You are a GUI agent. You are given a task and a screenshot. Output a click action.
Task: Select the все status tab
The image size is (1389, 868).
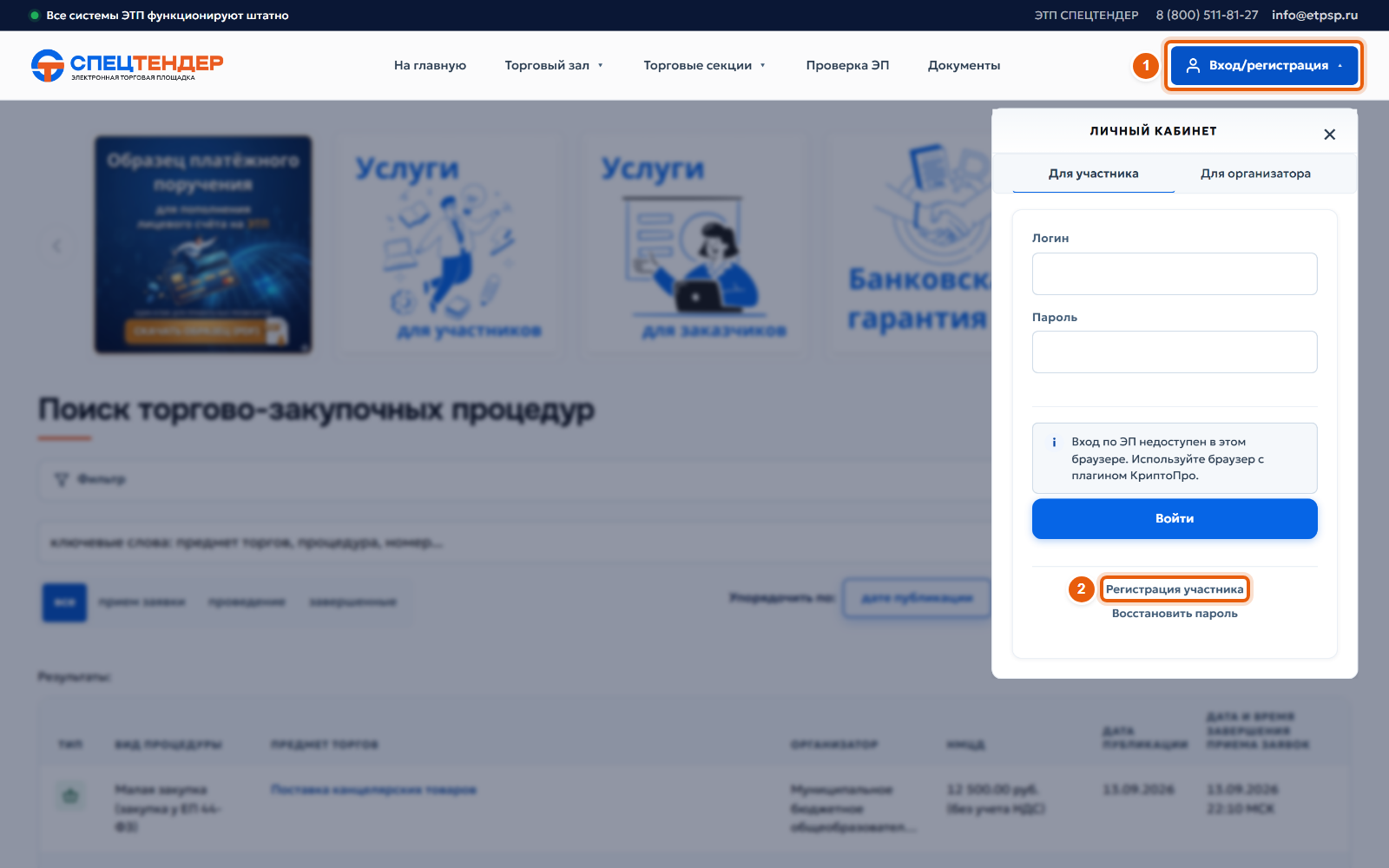click(64, 602)
